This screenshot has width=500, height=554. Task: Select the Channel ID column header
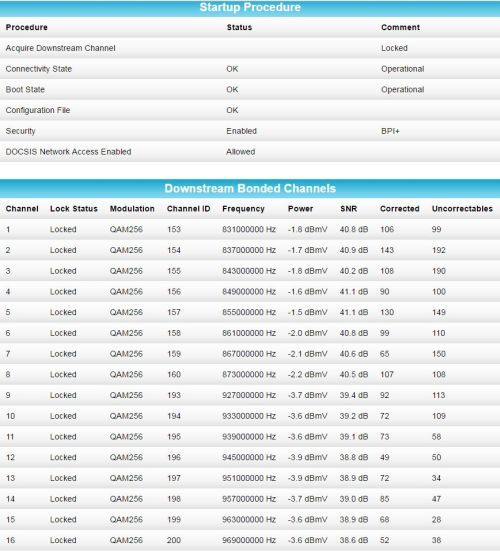(x=188, y=209)
